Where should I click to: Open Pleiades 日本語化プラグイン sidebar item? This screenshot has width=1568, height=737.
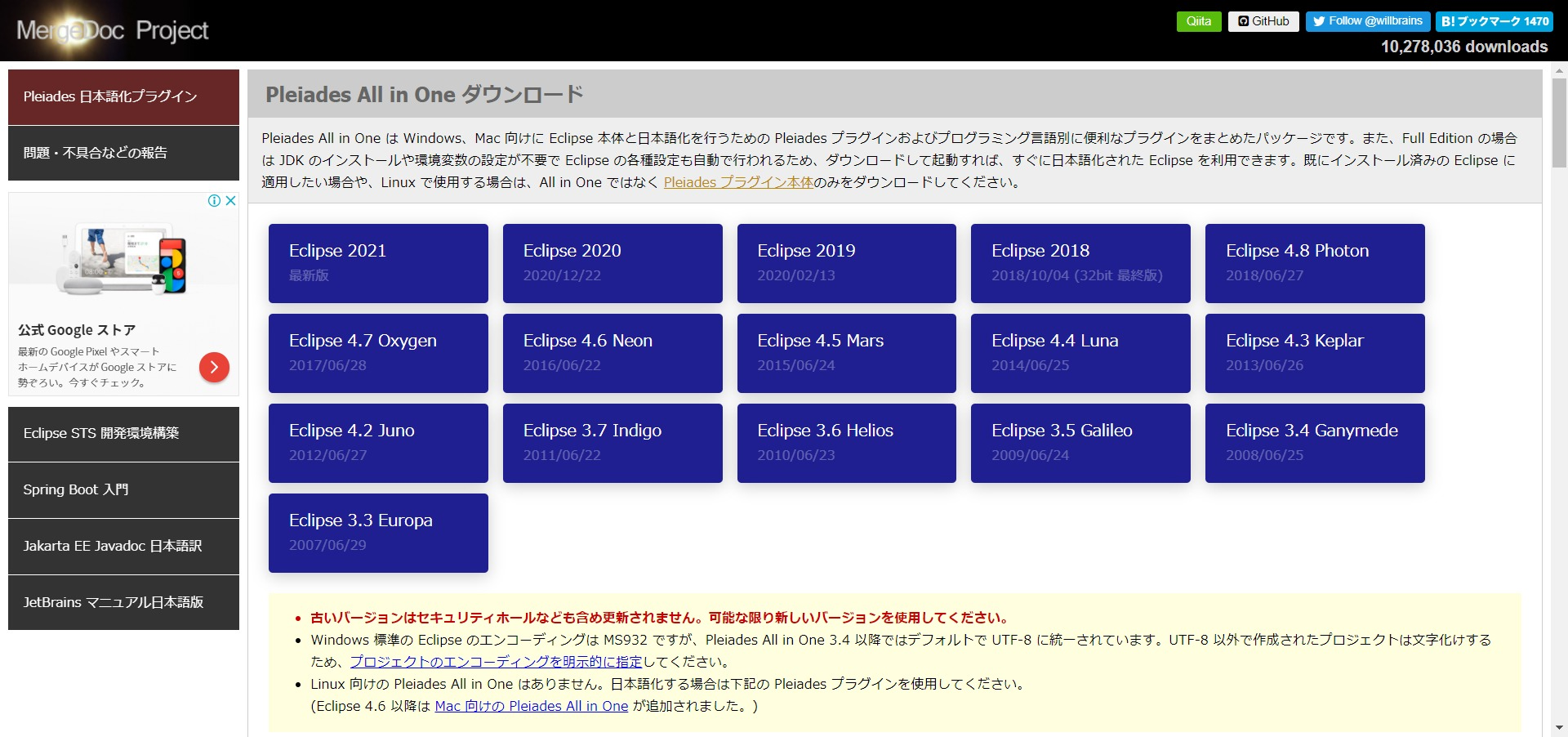[123, 96]
